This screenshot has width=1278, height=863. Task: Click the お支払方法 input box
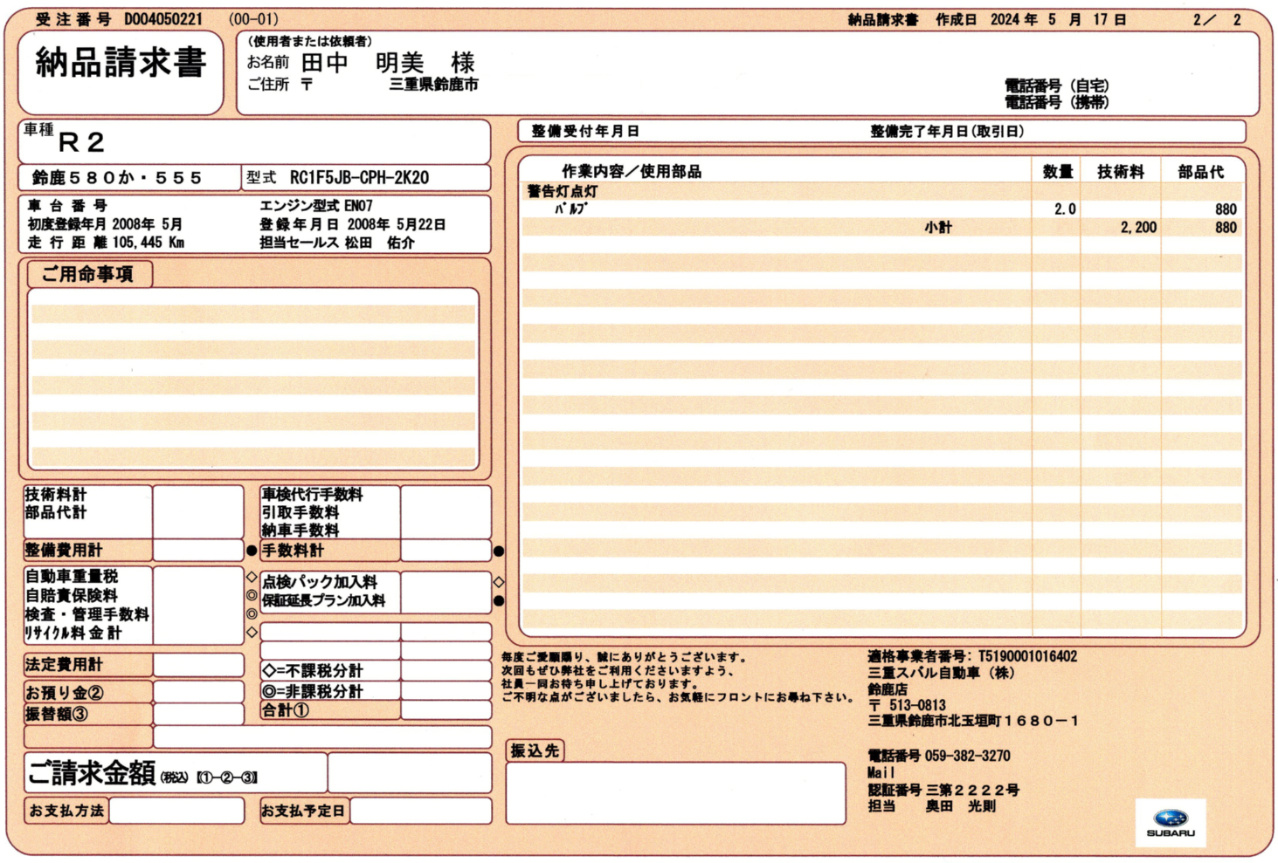click(176, 810)
